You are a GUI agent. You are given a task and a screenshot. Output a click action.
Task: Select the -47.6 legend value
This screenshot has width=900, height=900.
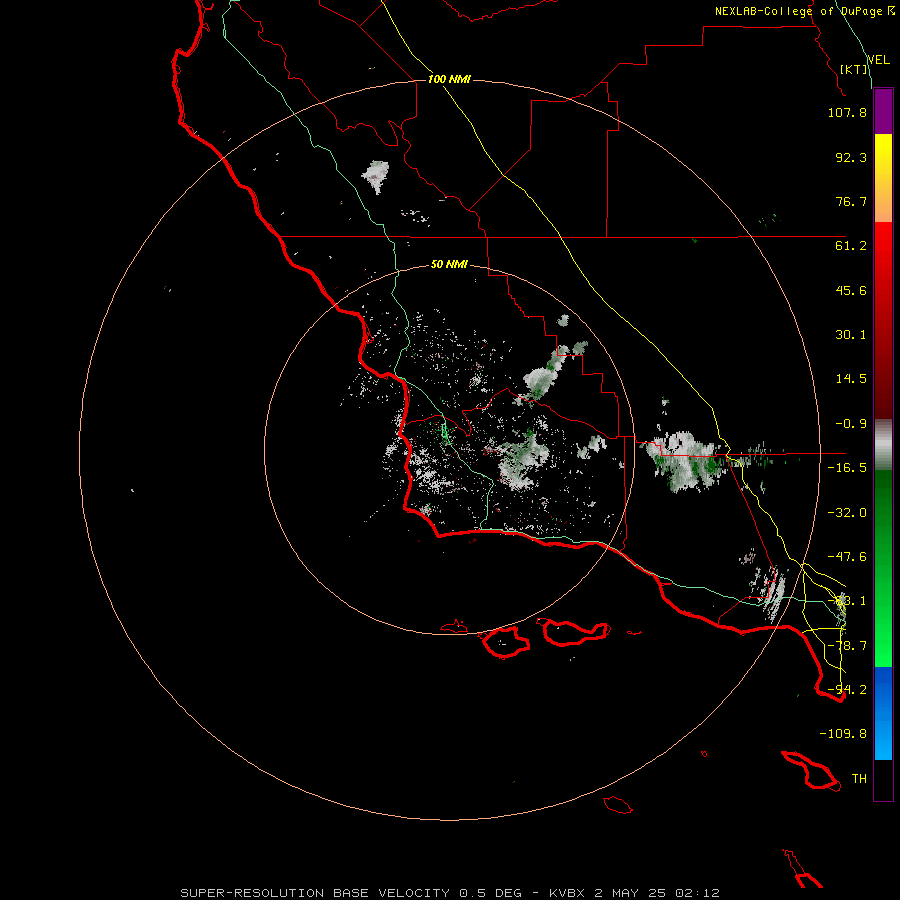point(847,557)
